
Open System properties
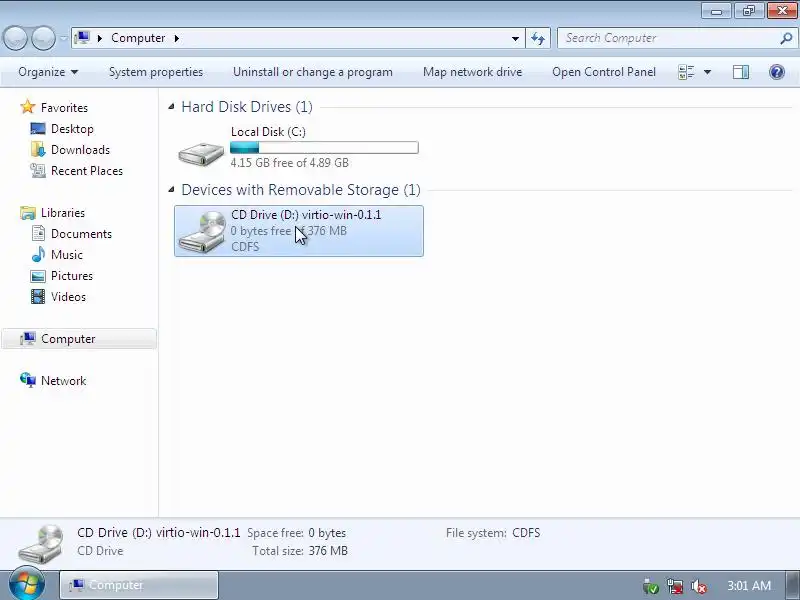(156, 72)
